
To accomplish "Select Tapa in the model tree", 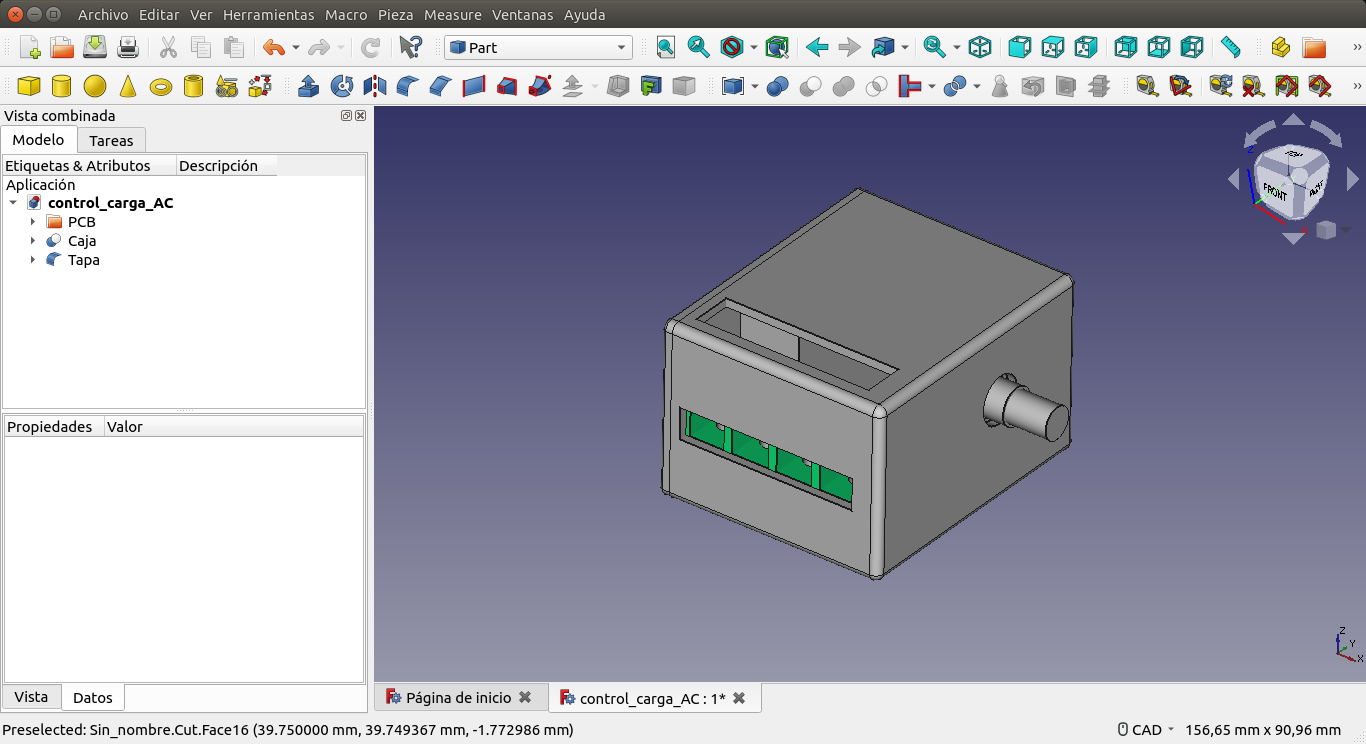I will [x=83, y=260].
